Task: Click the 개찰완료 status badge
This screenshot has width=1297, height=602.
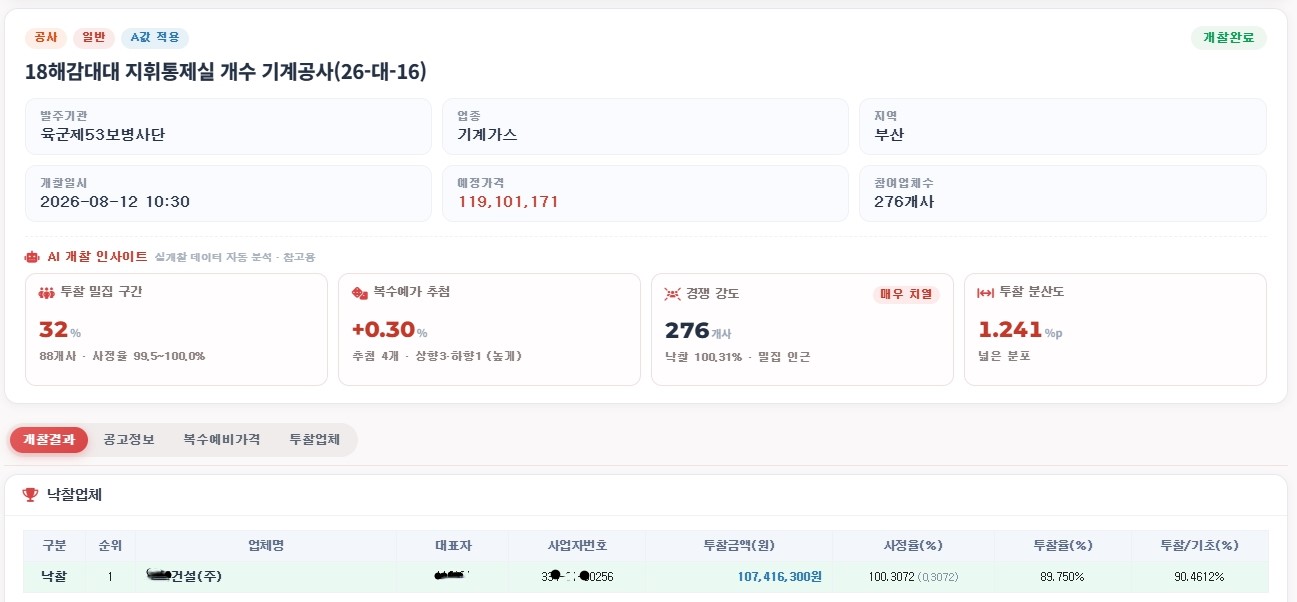Action: point(1229,38)
